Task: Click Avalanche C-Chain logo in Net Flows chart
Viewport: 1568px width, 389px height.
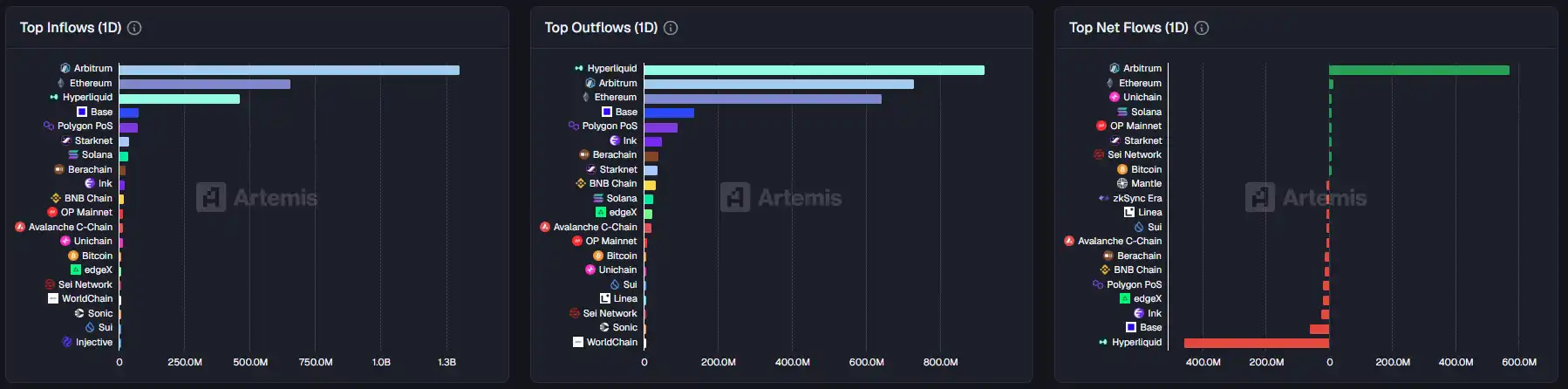Action: point(1069,241)
